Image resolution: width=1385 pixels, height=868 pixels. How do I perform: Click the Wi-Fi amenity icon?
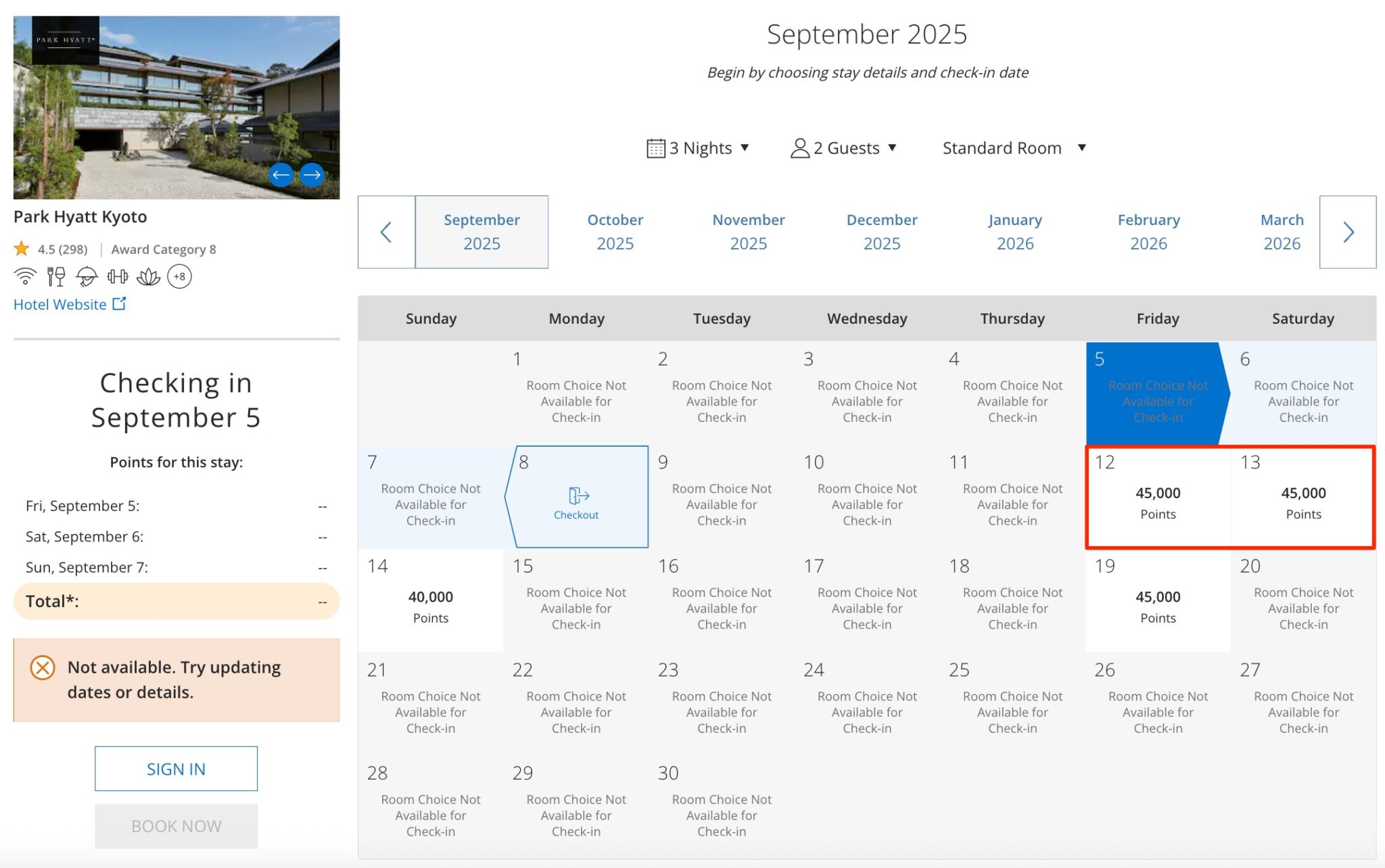[x=26, y=276]
